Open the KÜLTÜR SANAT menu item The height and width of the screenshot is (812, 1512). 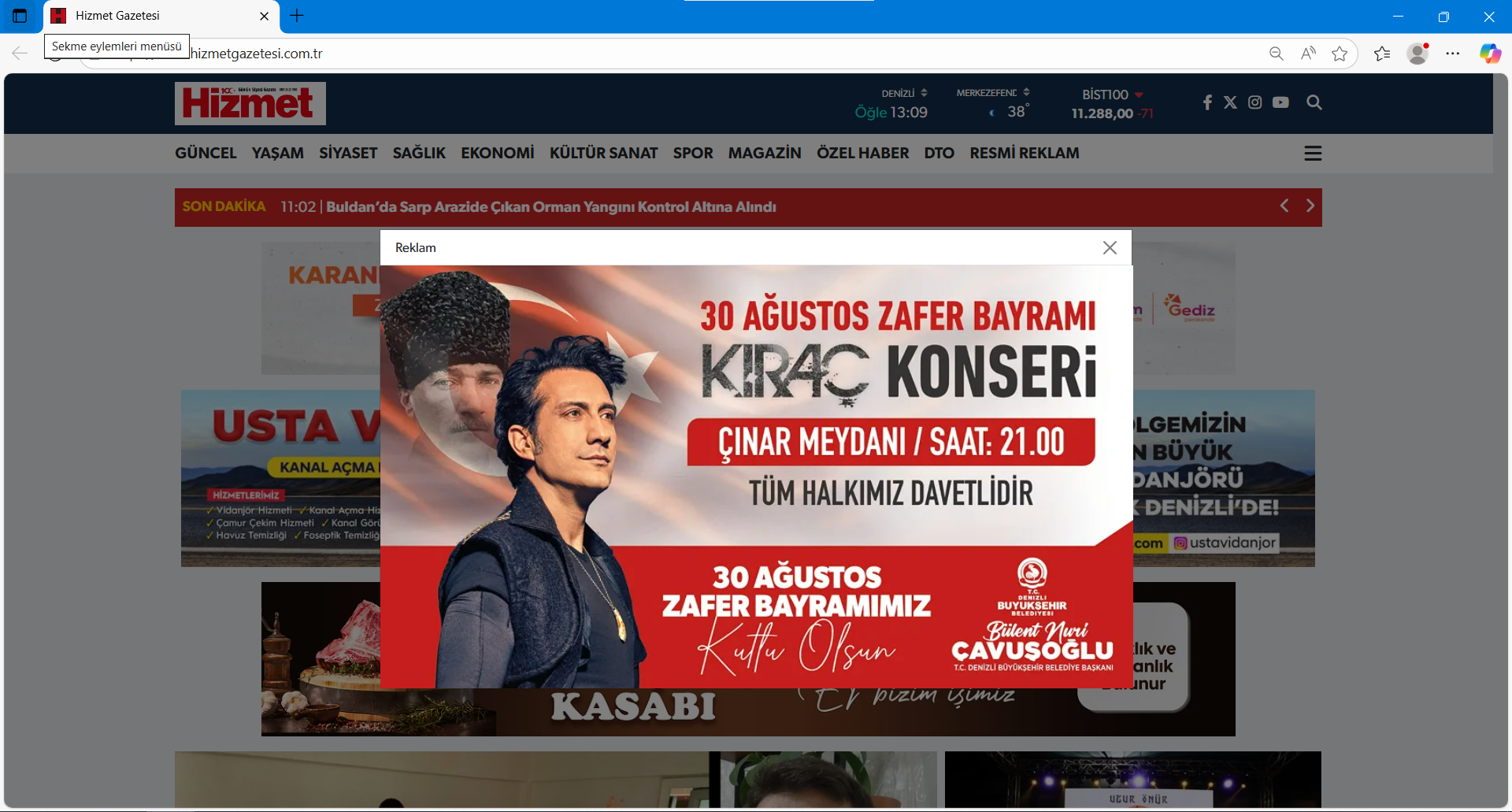click(603, 153)
